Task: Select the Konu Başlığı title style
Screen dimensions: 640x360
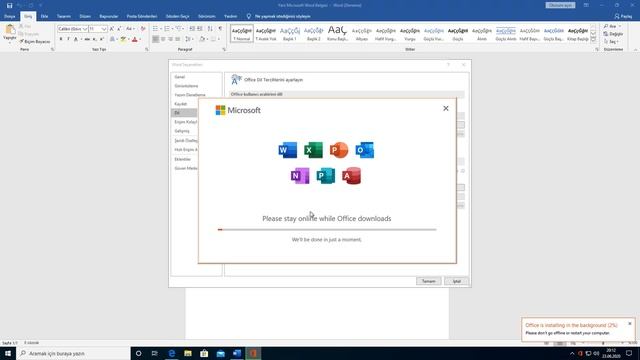Action: (338, 33)
